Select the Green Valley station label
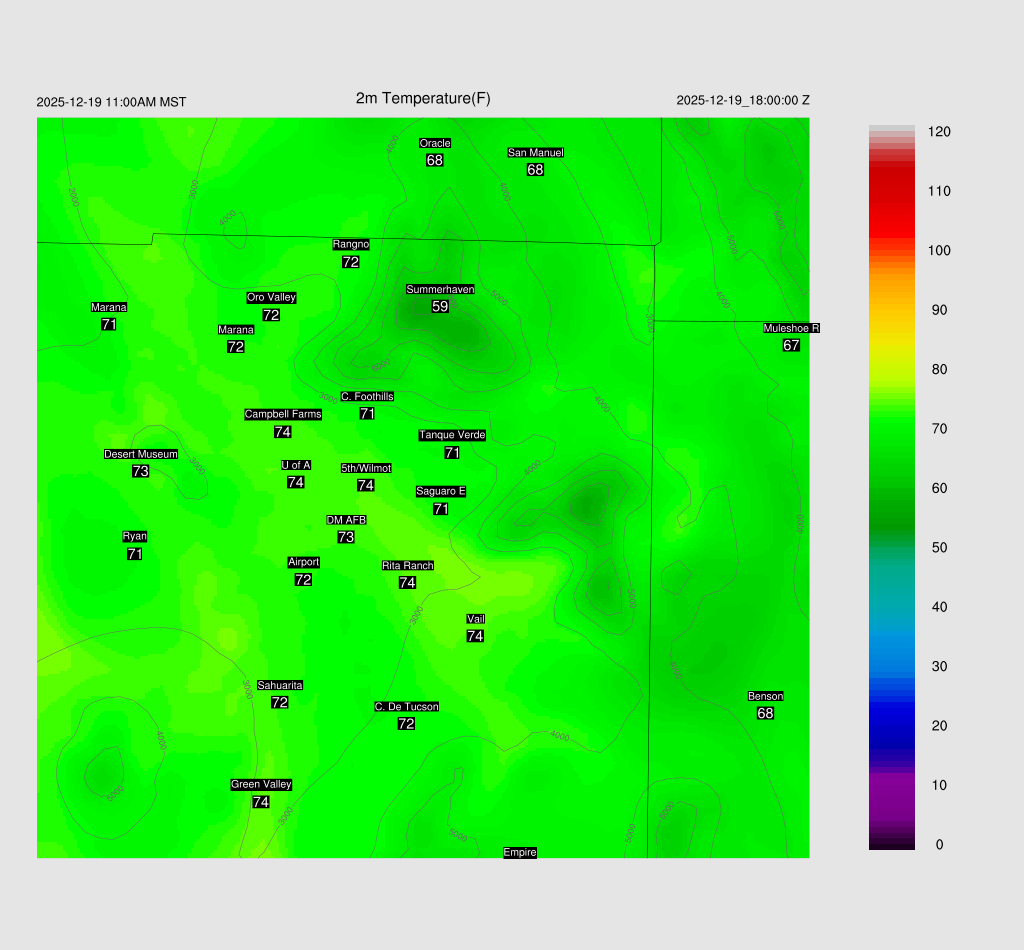 coord(261,785)
